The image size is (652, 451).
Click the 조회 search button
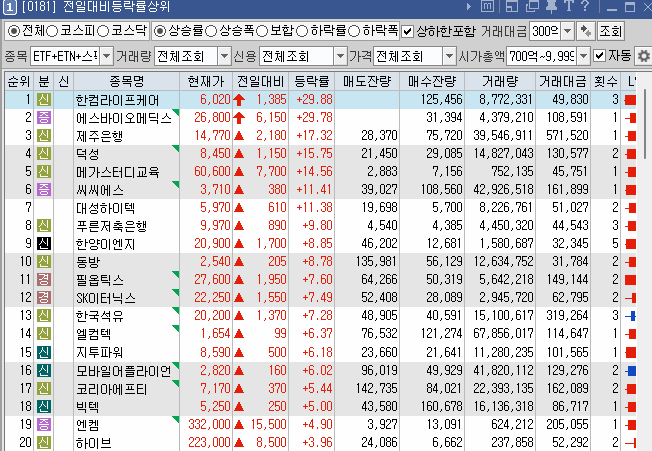tap(610, 31)
